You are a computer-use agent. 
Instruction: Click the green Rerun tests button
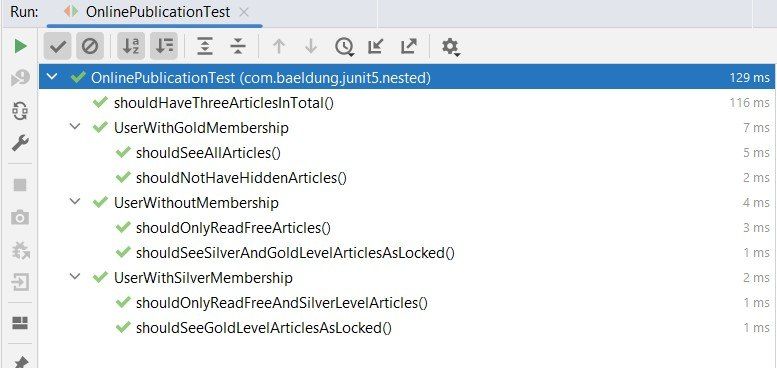[20, 47]
